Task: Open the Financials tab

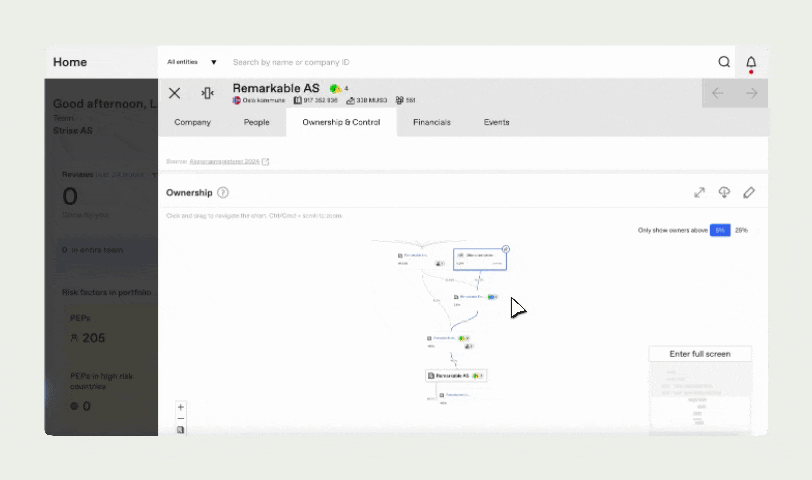Action: coord(432,122)
